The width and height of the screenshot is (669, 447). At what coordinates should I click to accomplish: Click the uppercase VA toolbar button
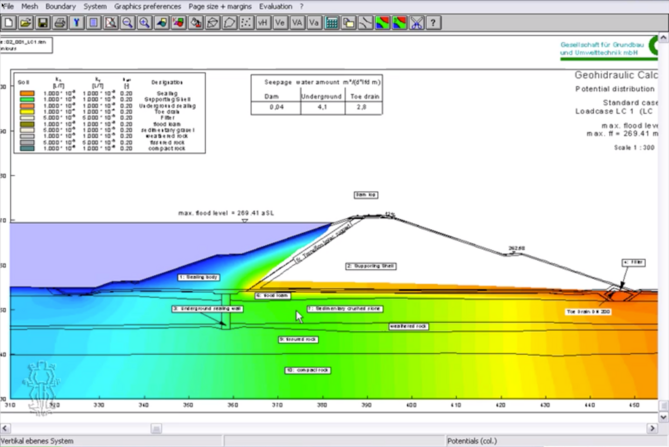pos(297,22)
